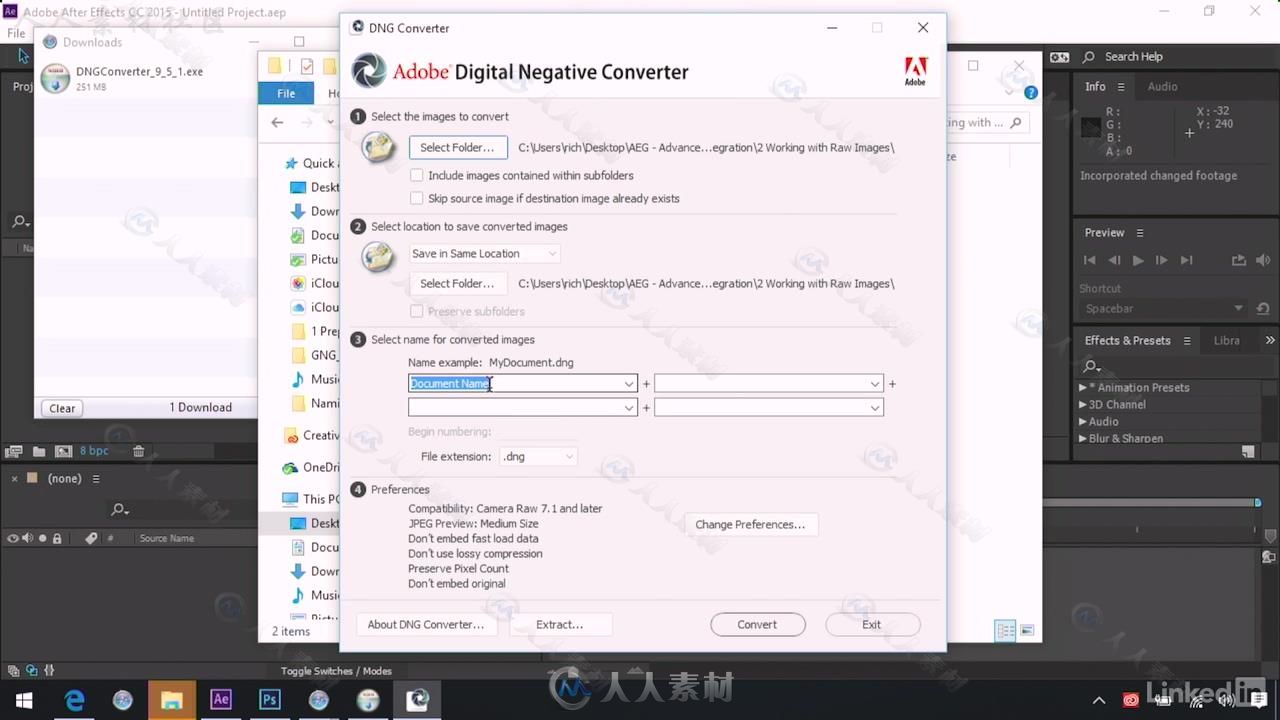
Task: Click the Convert button
Action: pyautogui.click(x=757, y=624)
